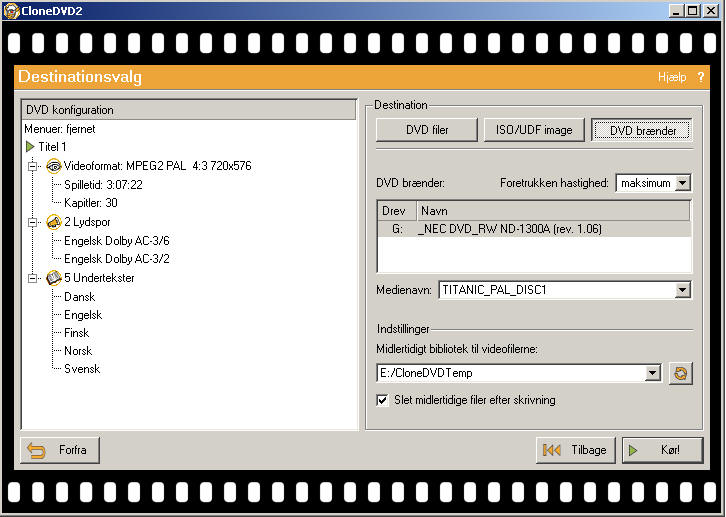Open the Foretrukken hastighed dropdown
This screenshot has width=726, height=517.
point(682,183)
